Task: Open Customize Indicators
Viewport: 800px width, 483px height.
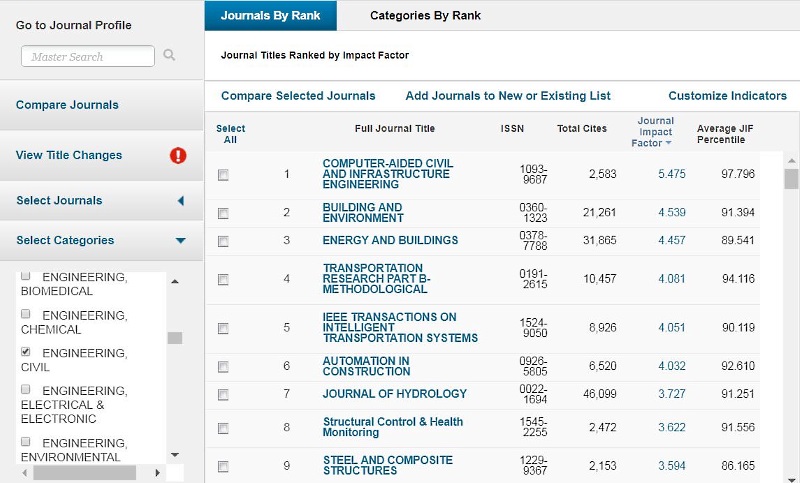Action: pyautogui.click(x=728, y=96)
